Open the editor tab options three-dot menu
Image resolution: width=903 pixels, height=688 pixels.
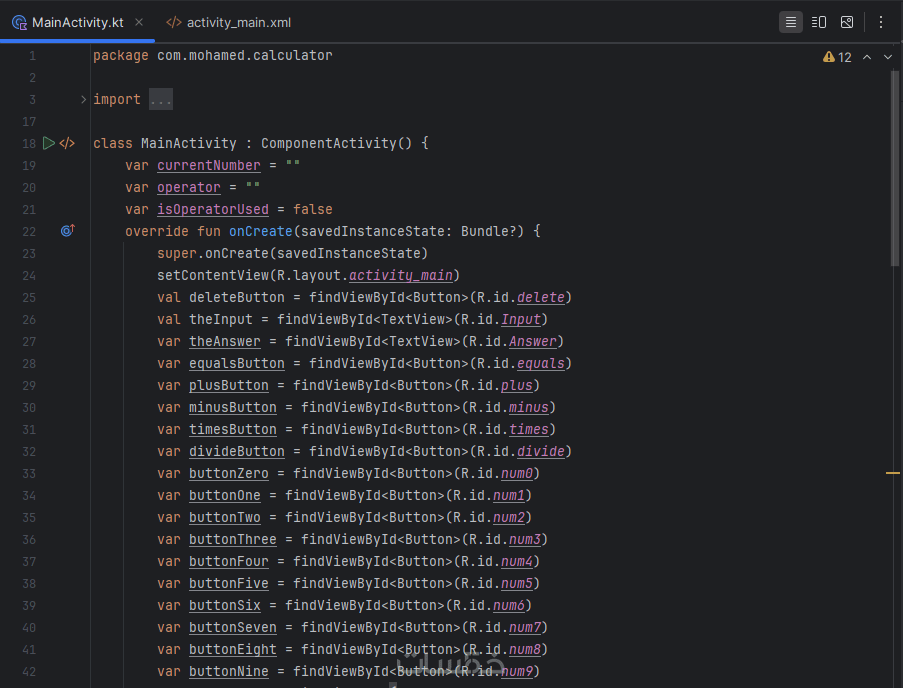click(881, 22)
